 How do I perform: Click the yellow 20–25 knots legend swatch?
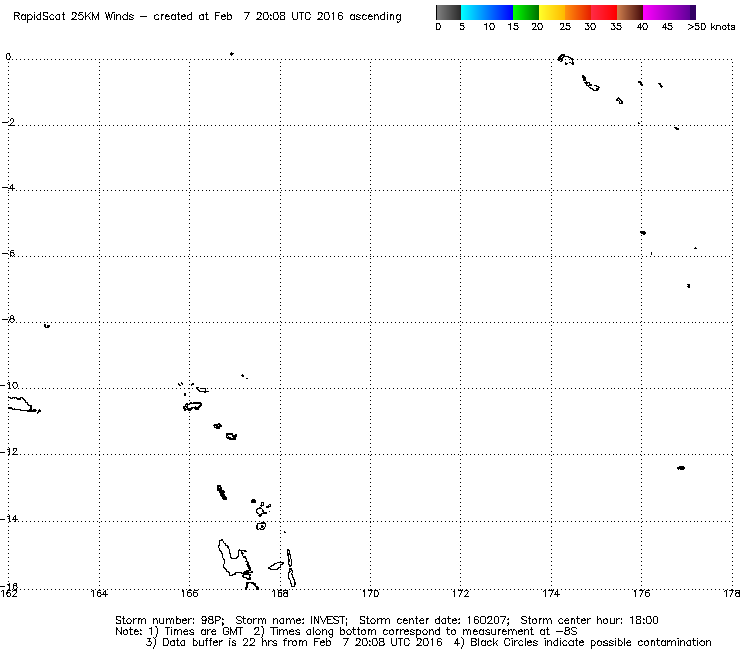click(x=552, y=12)
